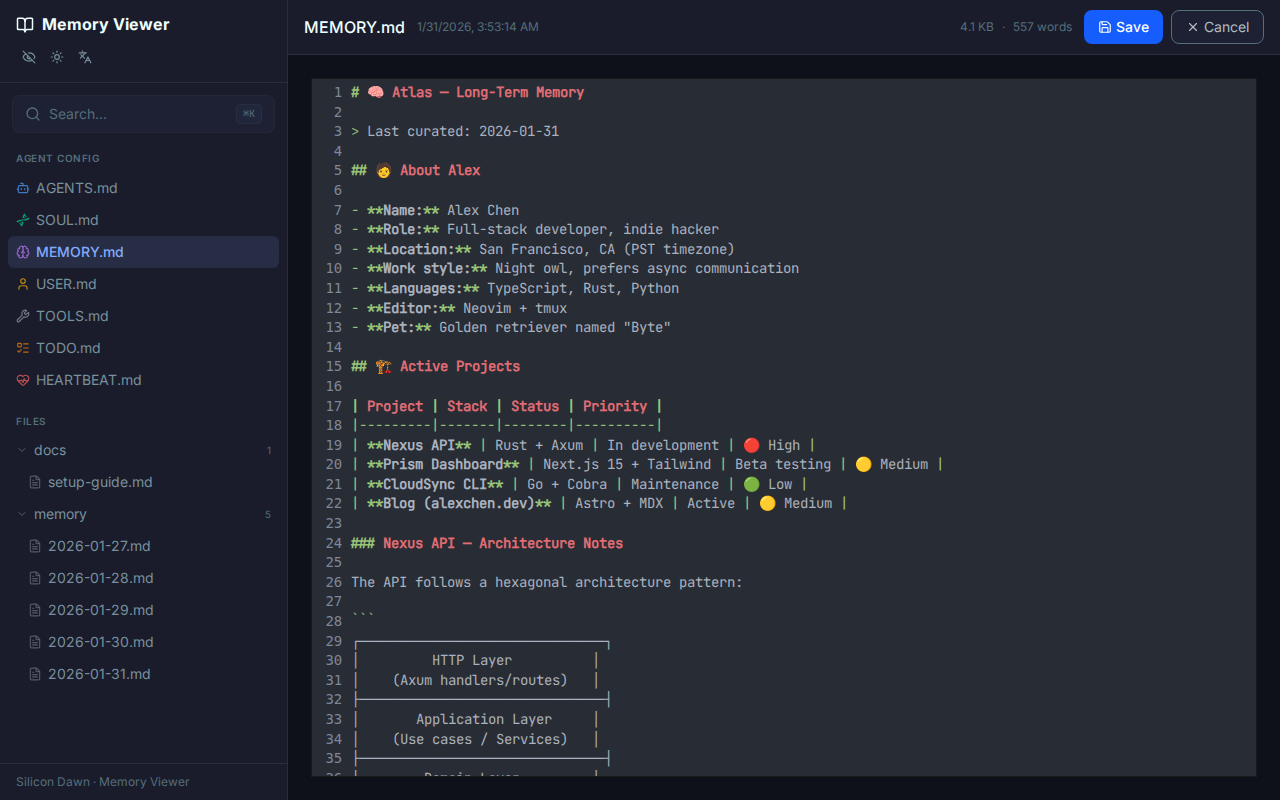
Task: Click the 'Location: San Francisco, CA' line
Action: pyautogui.click(x=543, y=249)
